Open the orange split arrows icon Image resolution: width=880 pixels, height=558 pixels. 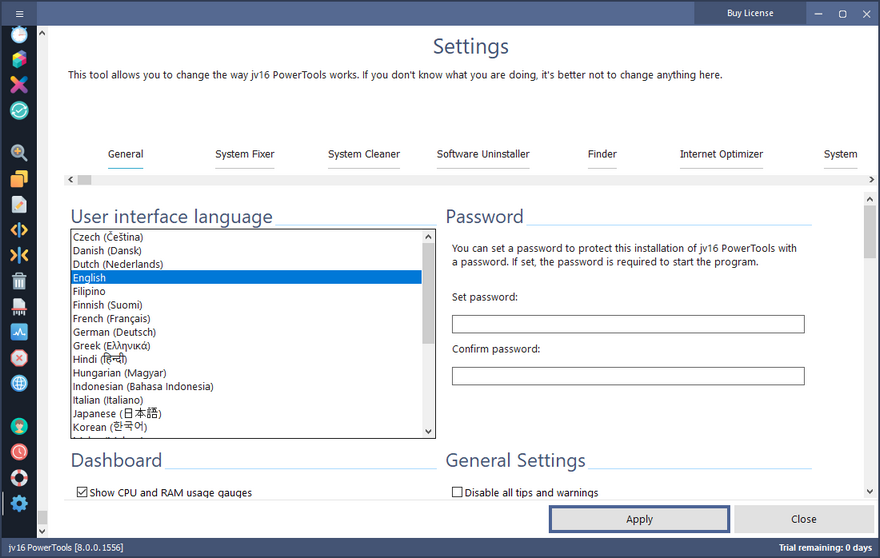(x=19, y=230)
